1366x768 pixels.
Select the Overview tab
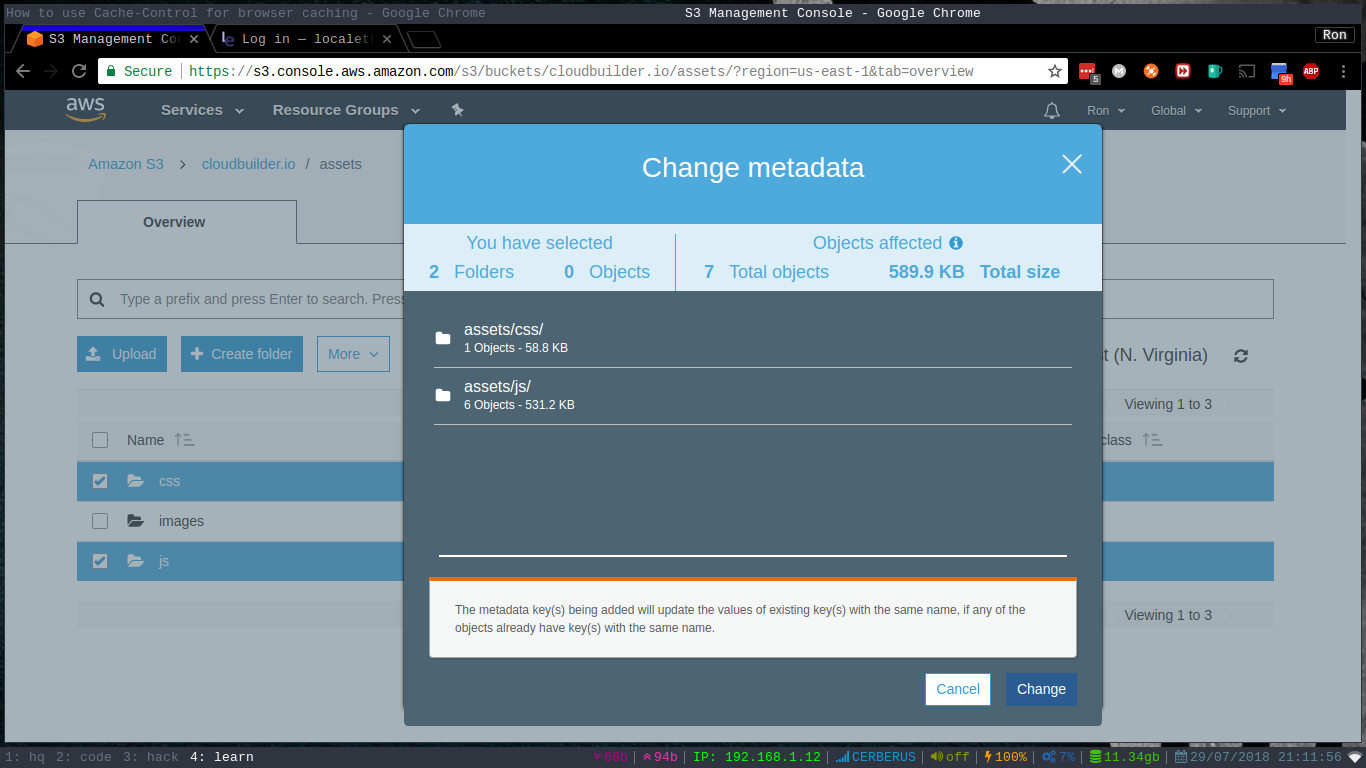174,222
